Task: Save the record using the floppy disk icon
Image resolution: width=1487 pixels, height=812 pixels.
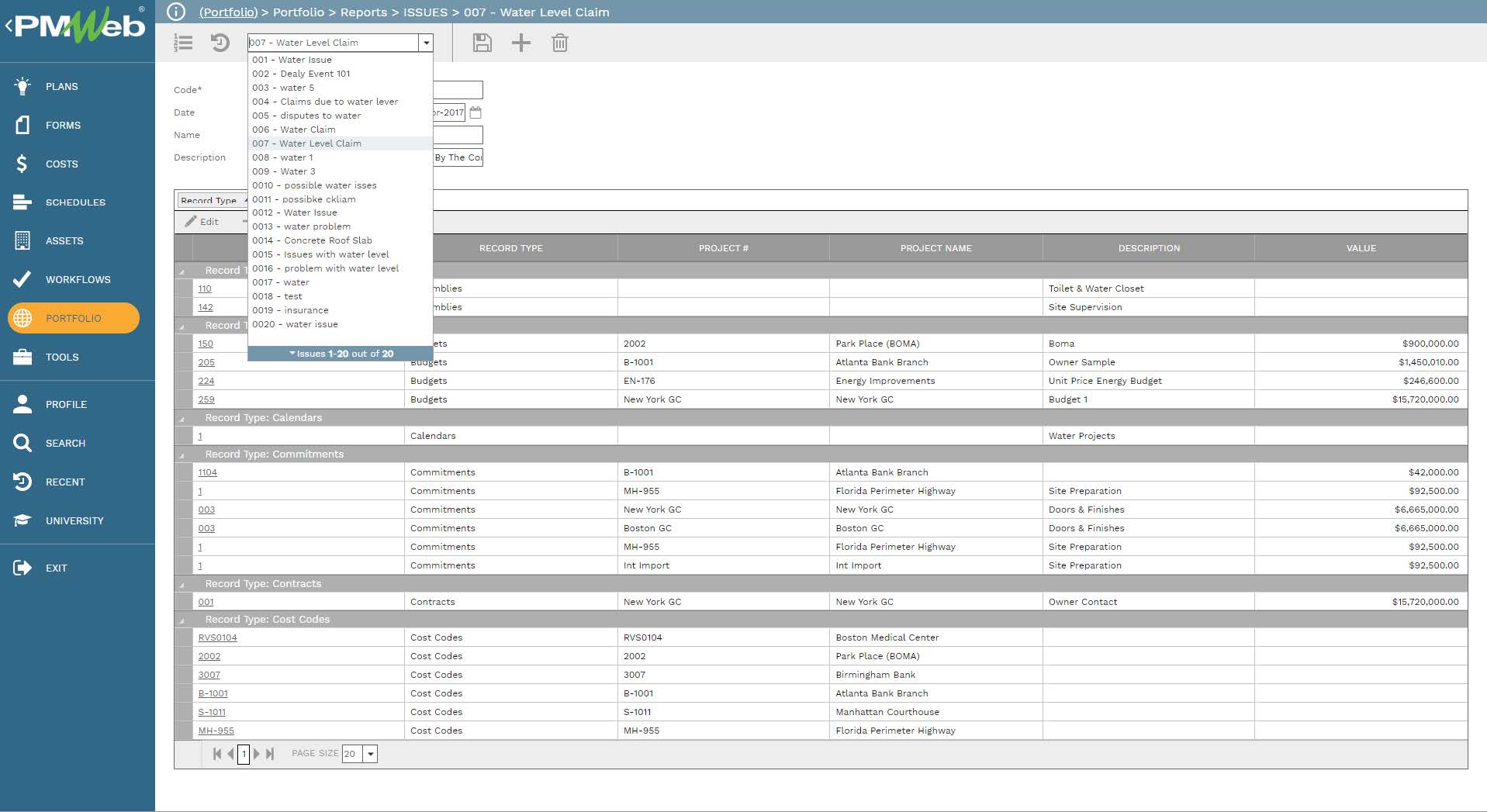Action: [x=481, y=43]
